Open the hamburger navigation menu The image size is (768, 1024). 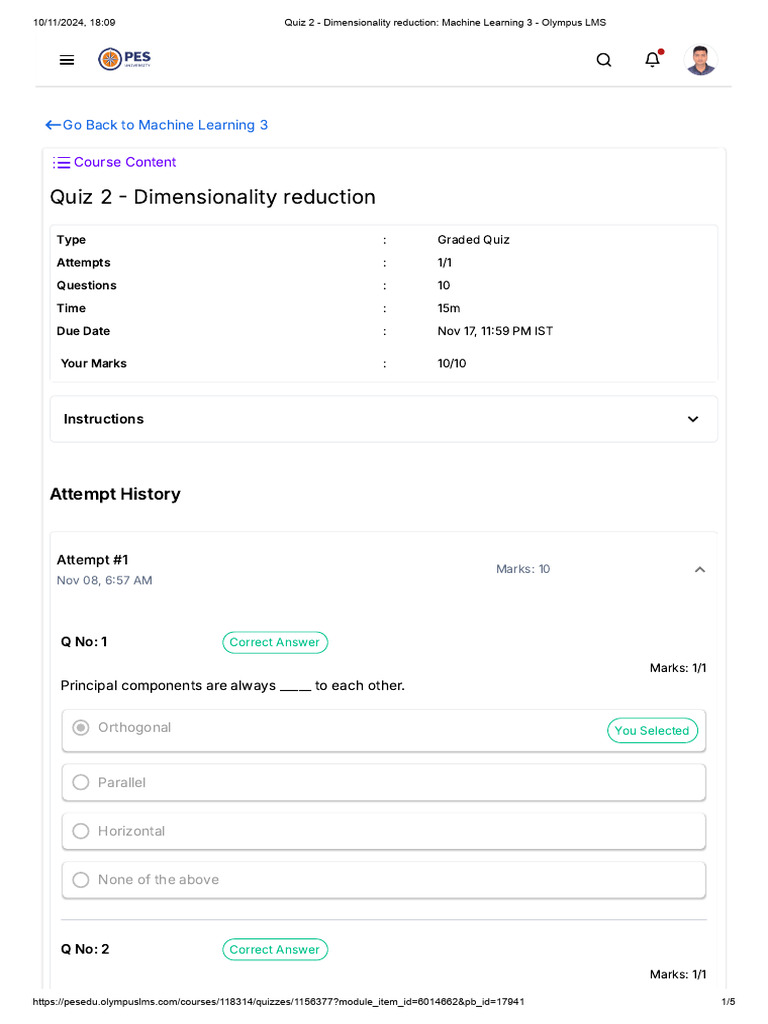click(67, 60)
